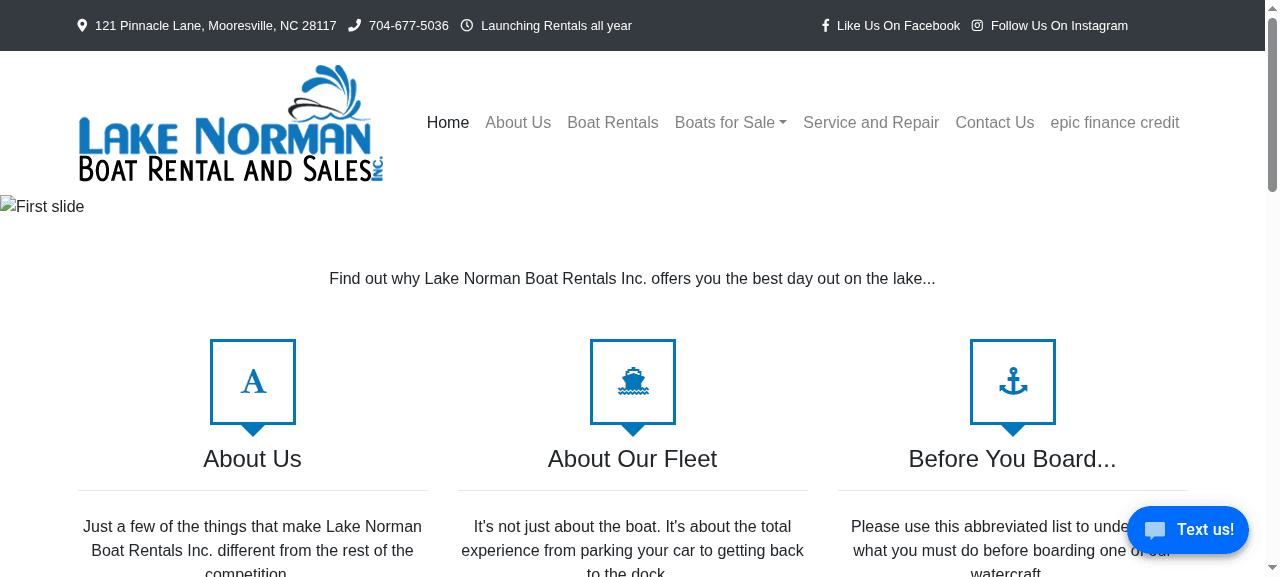Click the Facebook icon in top bar
Image resolution: width=1280 pixels, height=577 pixels.
coord(826,26)
